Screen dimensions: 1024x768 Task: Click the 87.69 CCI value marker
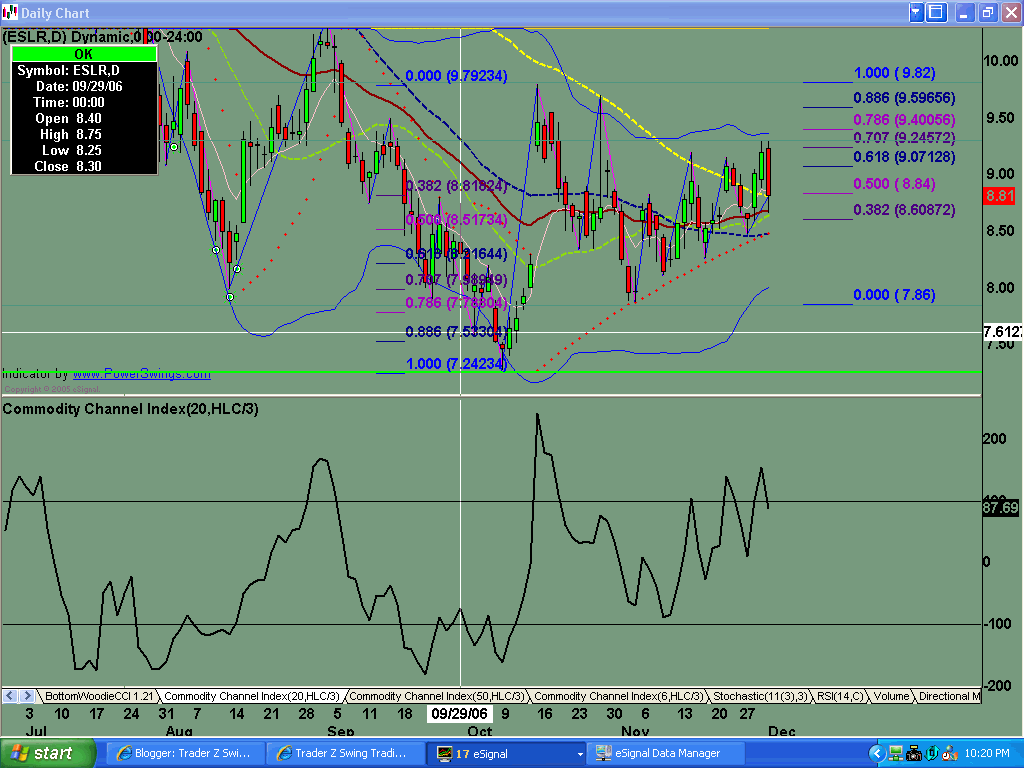click(x=1000, y=507)
